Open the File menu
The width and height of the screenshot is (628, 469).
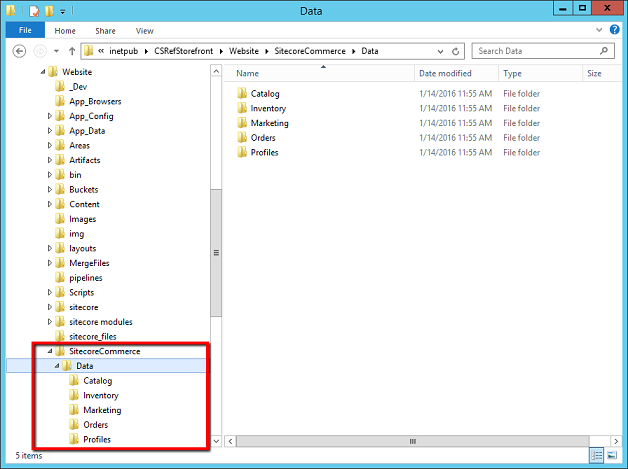[25, 30]
